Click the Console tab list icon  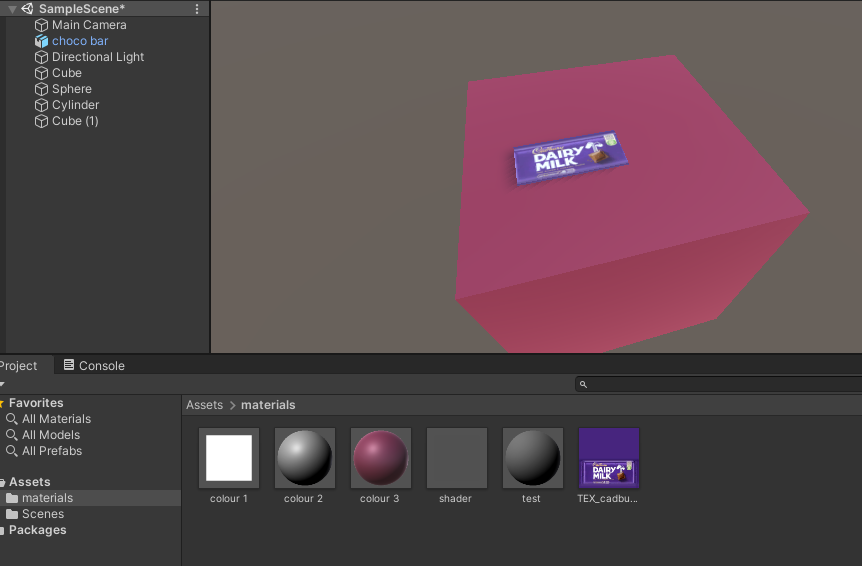69,365
